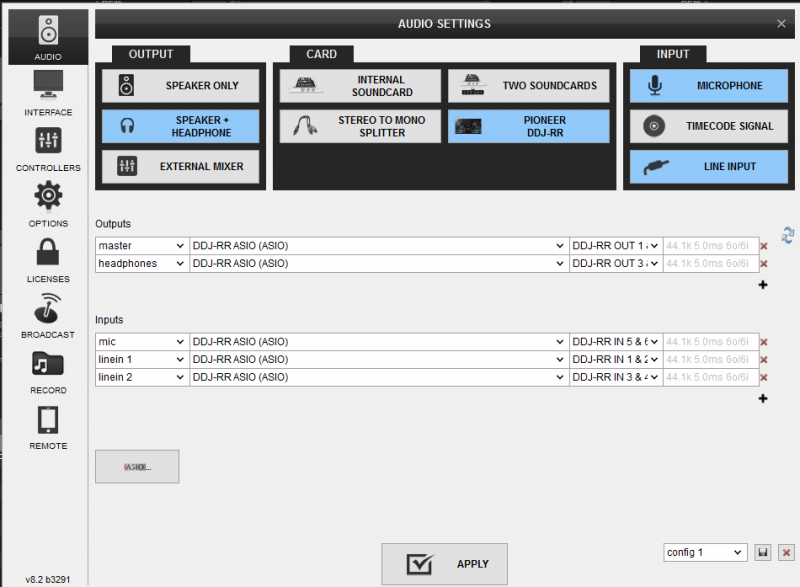Remove the master output row
800x587 pixels.
click(x=764, y=246)
